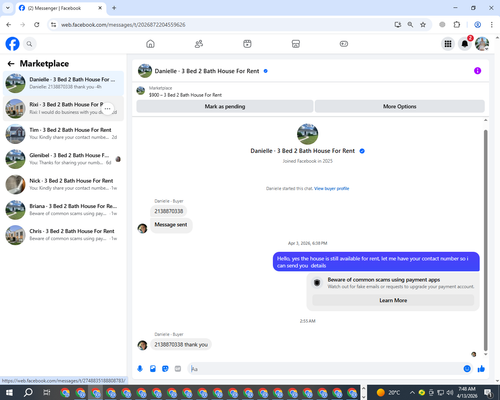Send a thumbs-up like
Viewport: 500px width, 400px height.
(481, 369)
